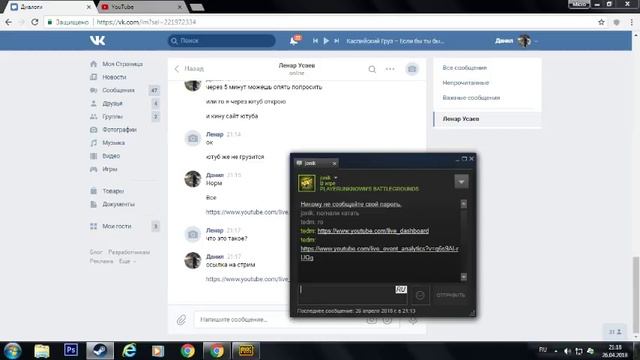Click the Windows Start button

pos(13,351)
